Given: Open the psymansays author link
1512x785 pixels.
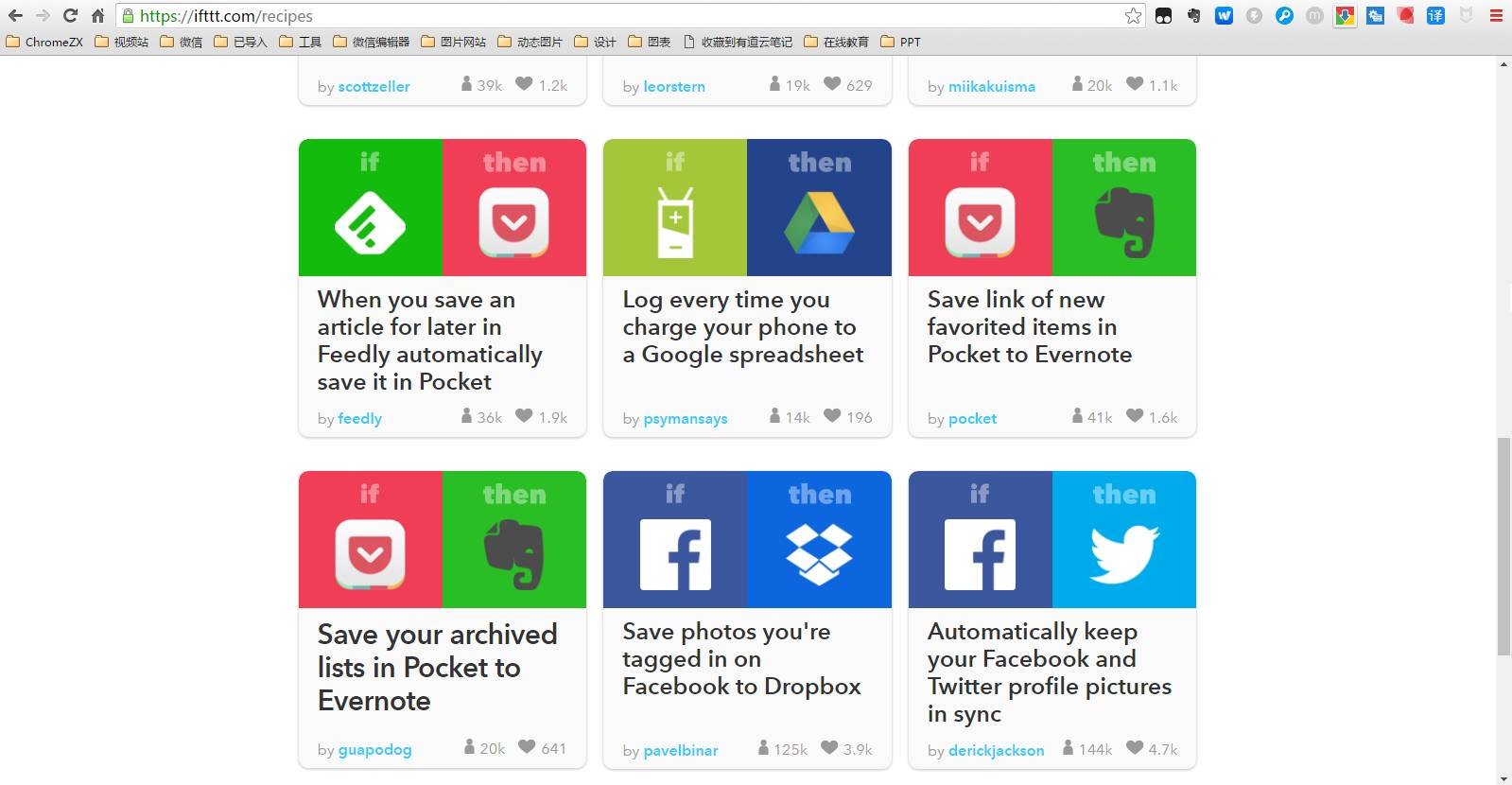Looking at the screenshot, I should coord(685,418).
